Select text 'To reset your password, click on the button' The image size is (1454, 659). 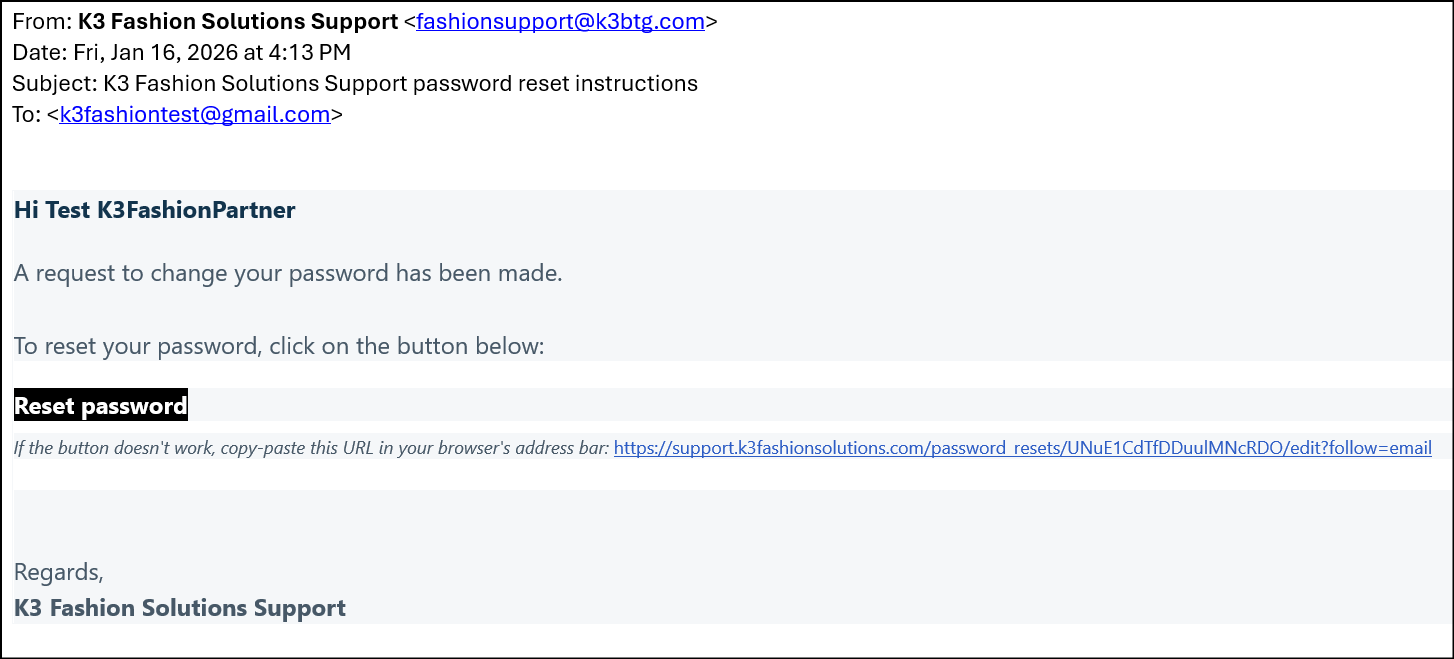coord(238,347)
